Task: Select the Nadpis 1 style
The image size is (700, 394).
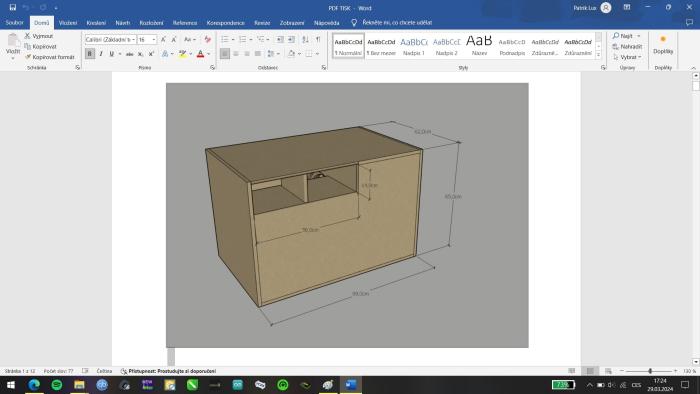Action: click(x=414, y=46)
